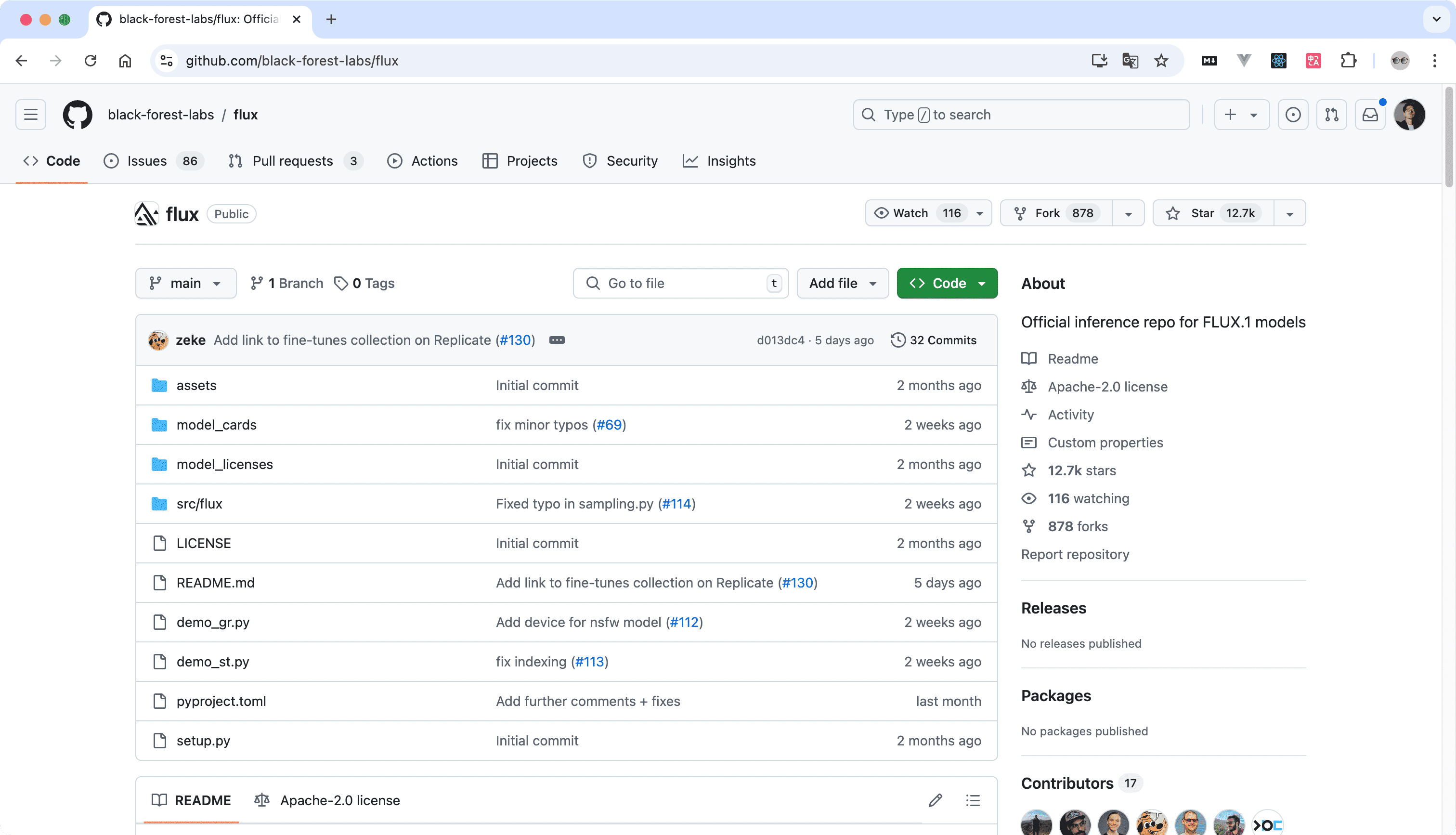The image size is (1456, 835).
Task: Open the Actions tab
Action: click(422, 161)
